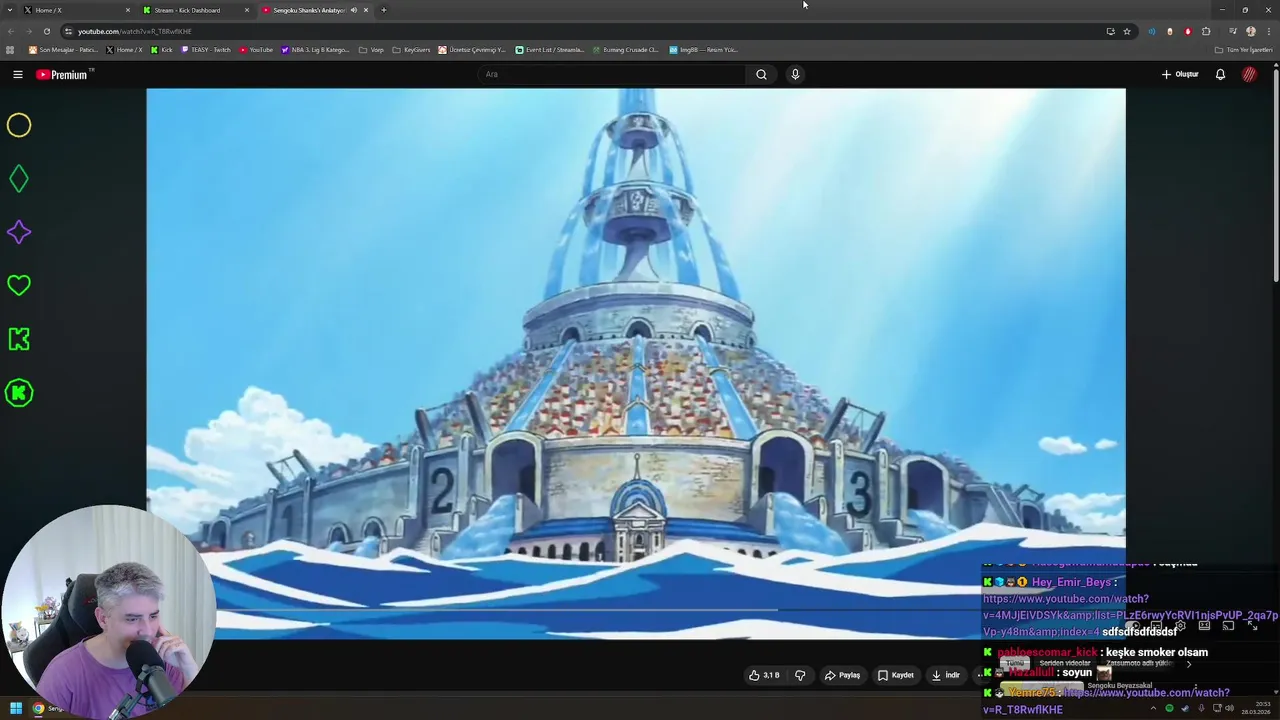Open Chrome media controls icon
Viewport: 1280px width, 720px height.
click(x=1233, y=31)
